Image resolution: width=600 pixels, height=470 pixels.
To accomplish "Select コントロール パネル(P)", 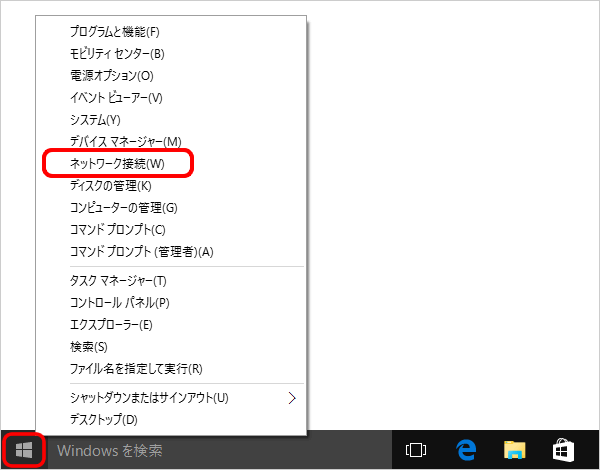I will click(120, 303).
